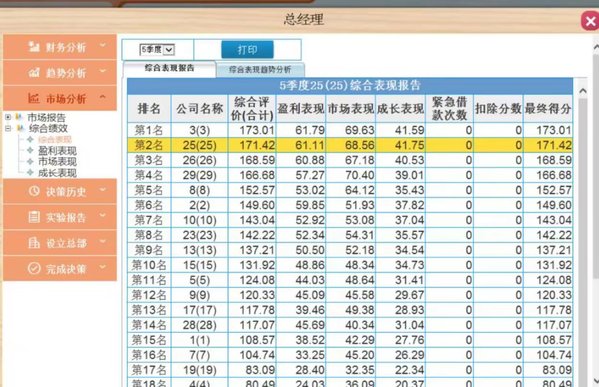The height and width of the screenshot is (387, 599).
Task: Open the 5季度 quarter dropdown
Action: (157, 50)
